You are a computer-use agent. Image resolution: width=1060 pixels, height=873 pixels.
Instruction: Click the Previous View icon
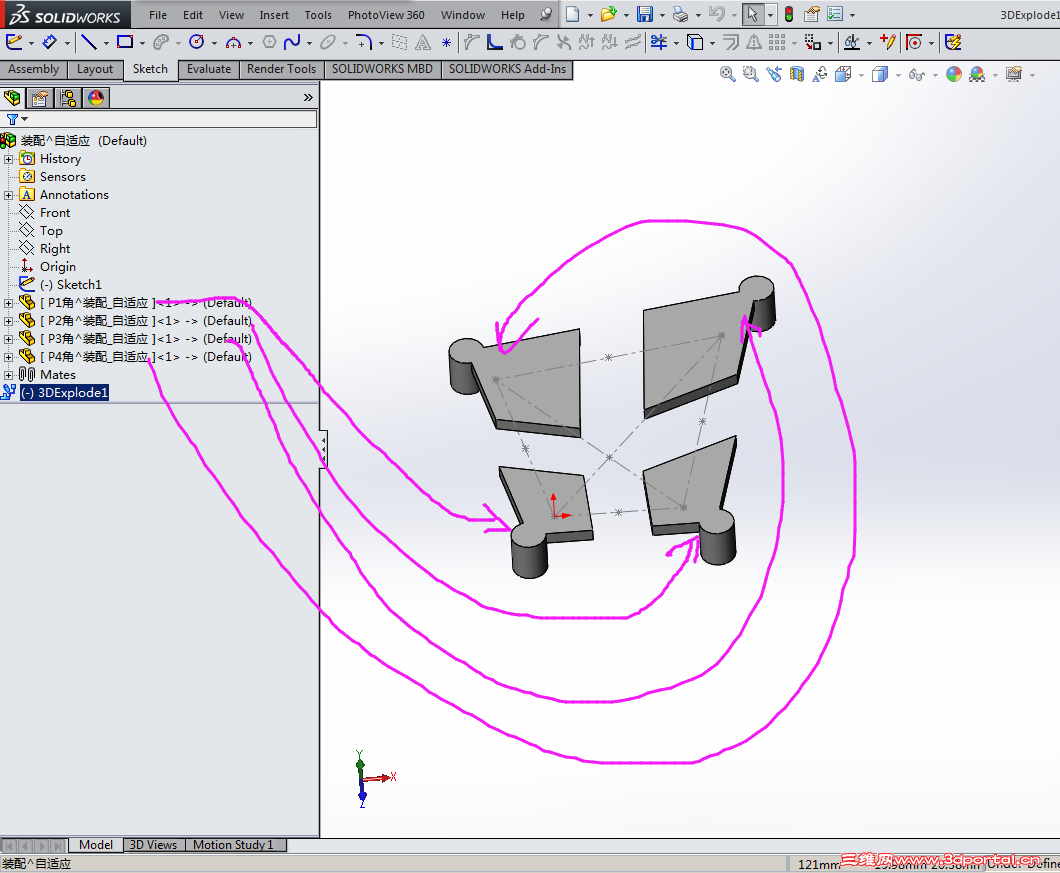[774, 74]
